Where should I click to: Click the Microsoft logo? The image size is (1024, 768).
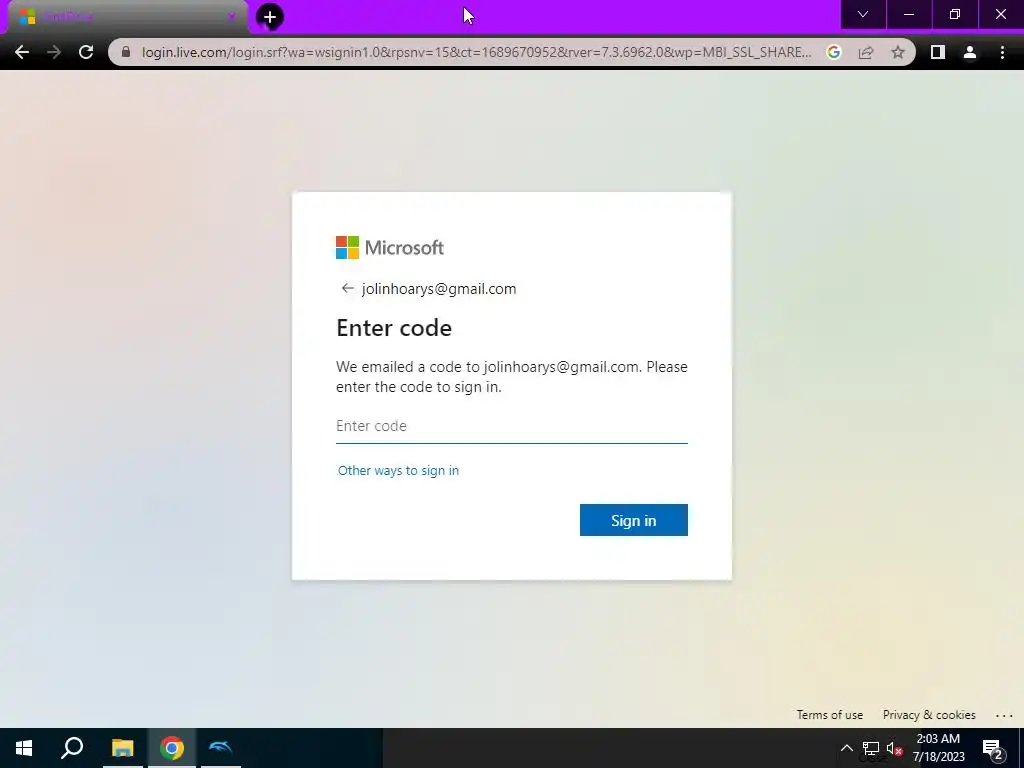pos(390,248)
